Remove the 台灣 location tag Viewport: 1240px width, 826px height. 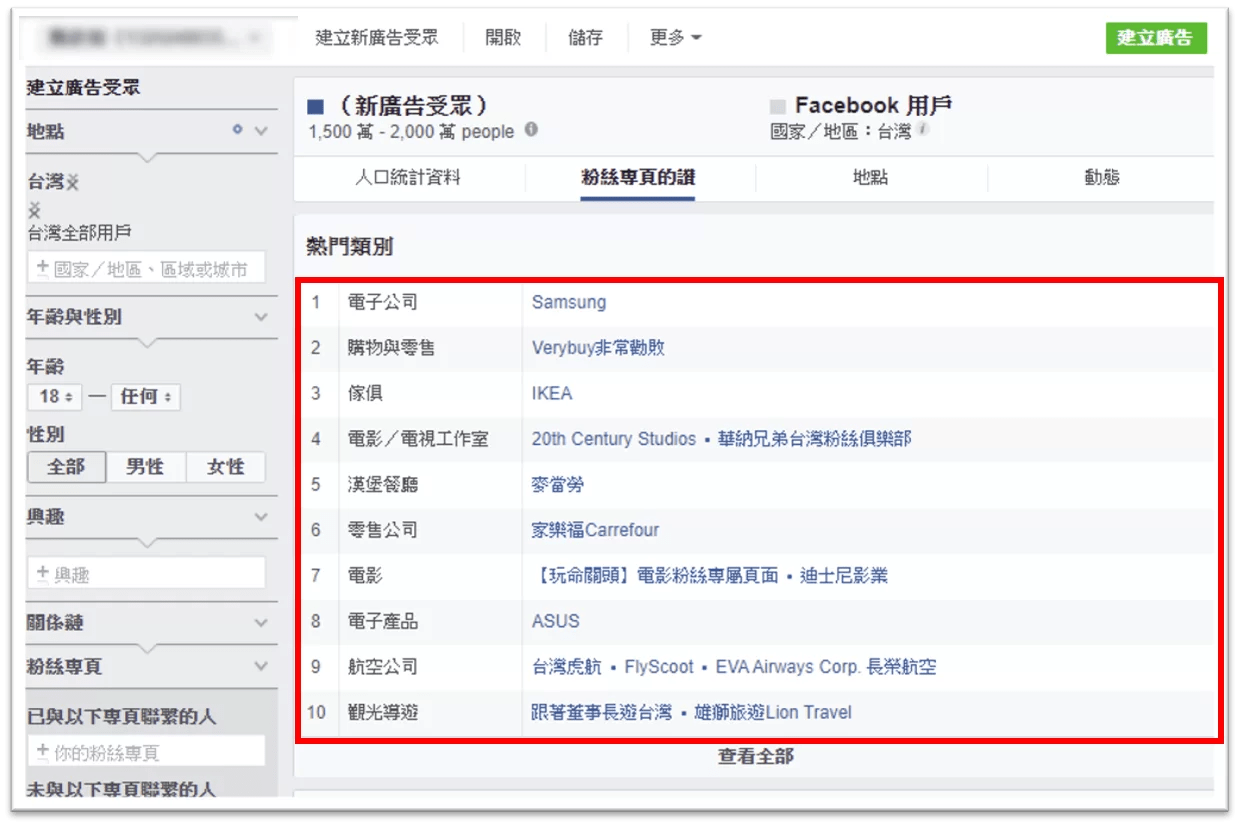[x=72, y=183]
